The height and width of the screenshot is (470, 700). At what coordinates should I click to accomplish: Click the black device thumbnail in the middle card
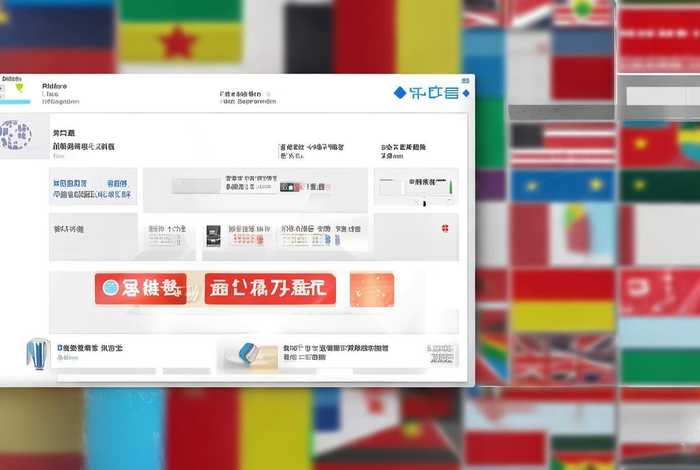click(213, 236)
